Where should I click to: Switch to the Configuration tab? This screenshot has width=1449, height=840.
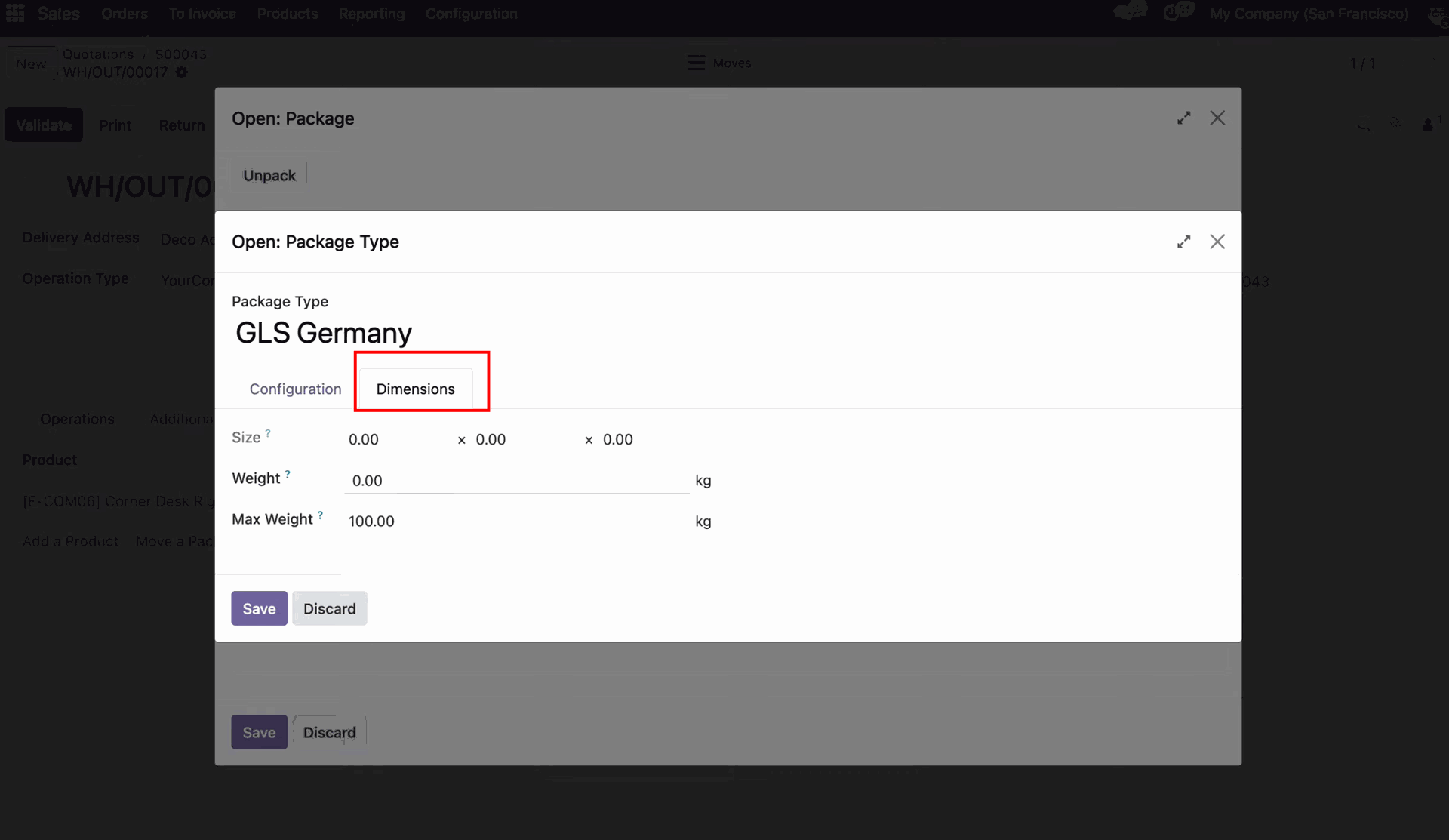coord(295,389)
